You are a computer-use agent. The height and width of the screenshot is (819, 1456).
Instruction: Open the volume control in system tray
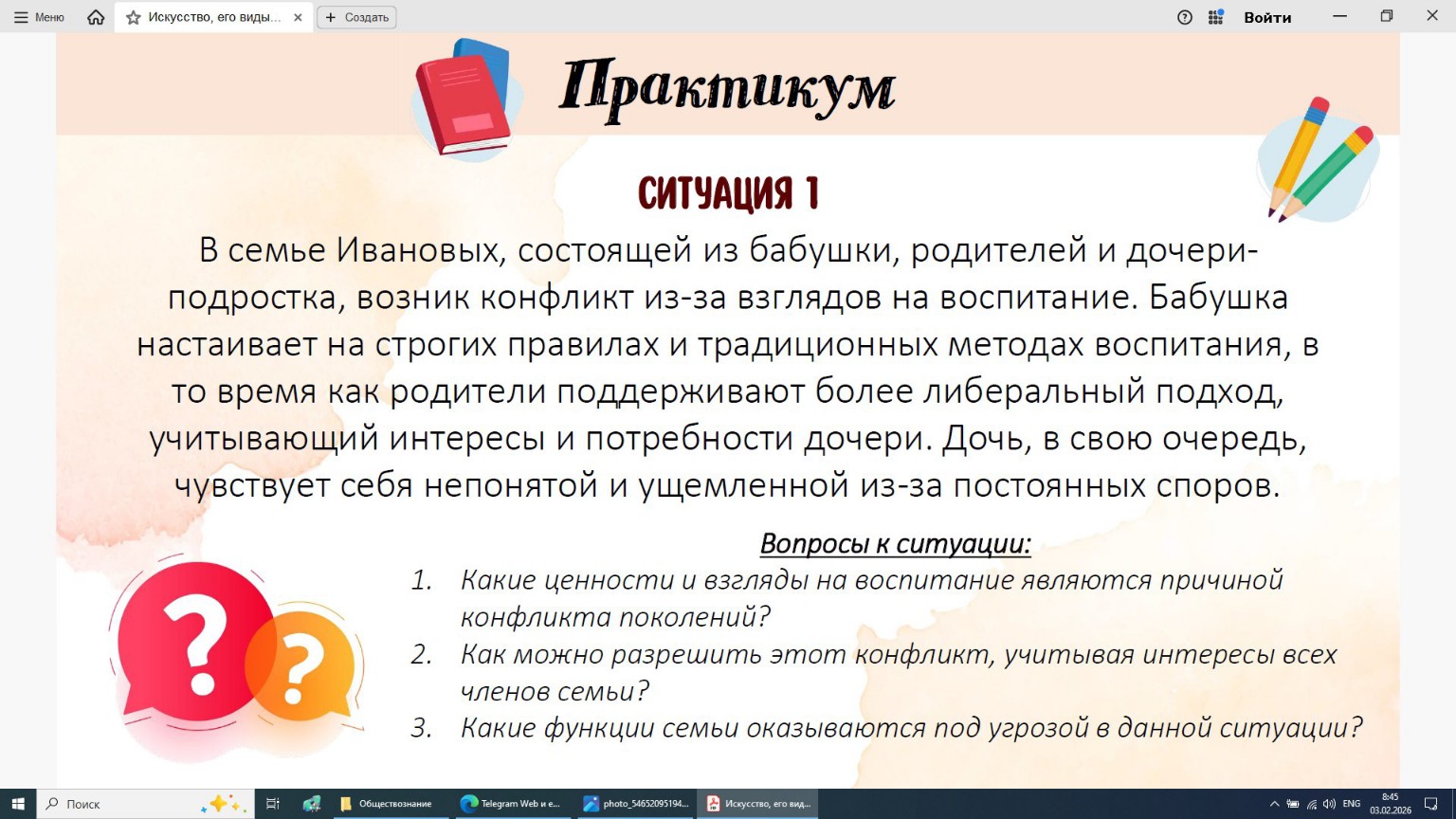point(1330,803)
